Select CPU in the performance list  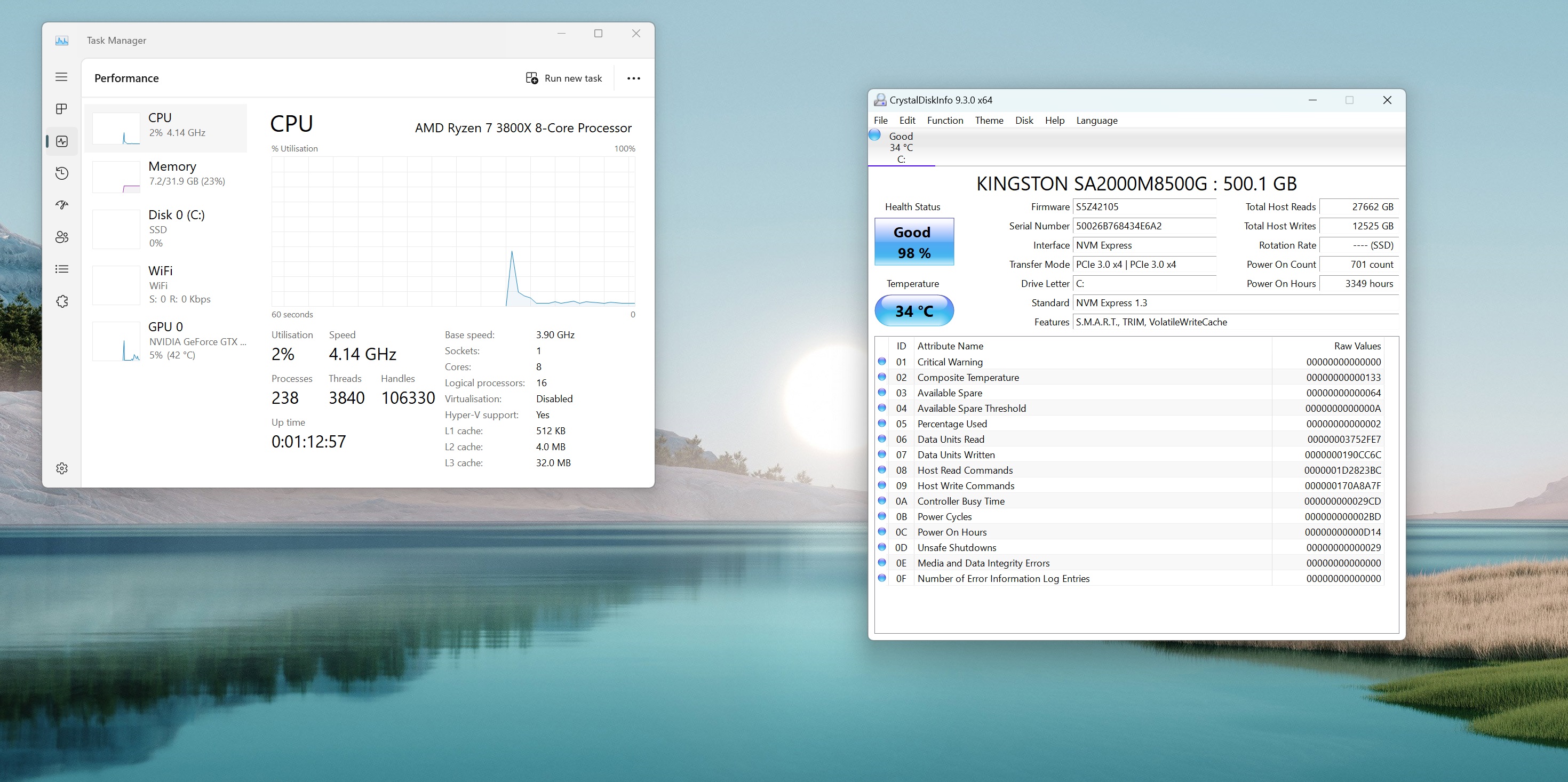coord(166,128)
